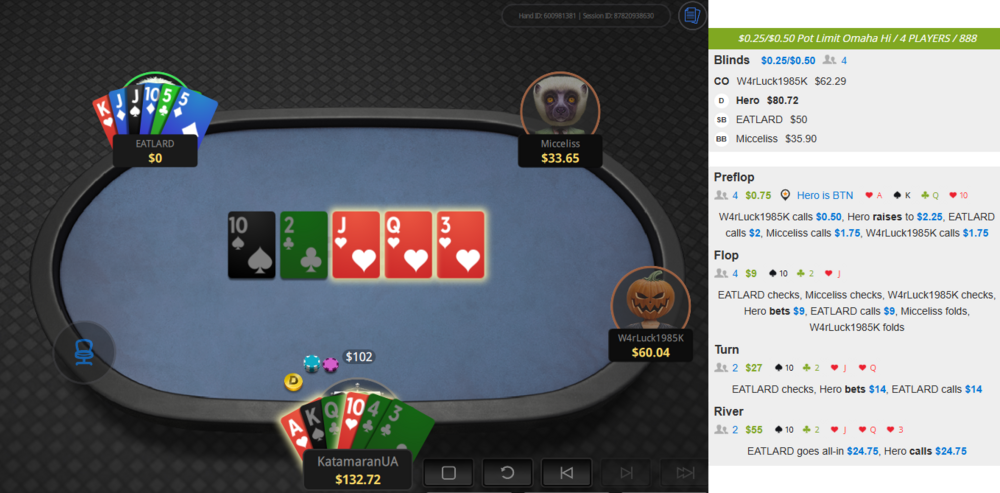Click the green Pot Limit Omaha header bar

pos(854,38)
